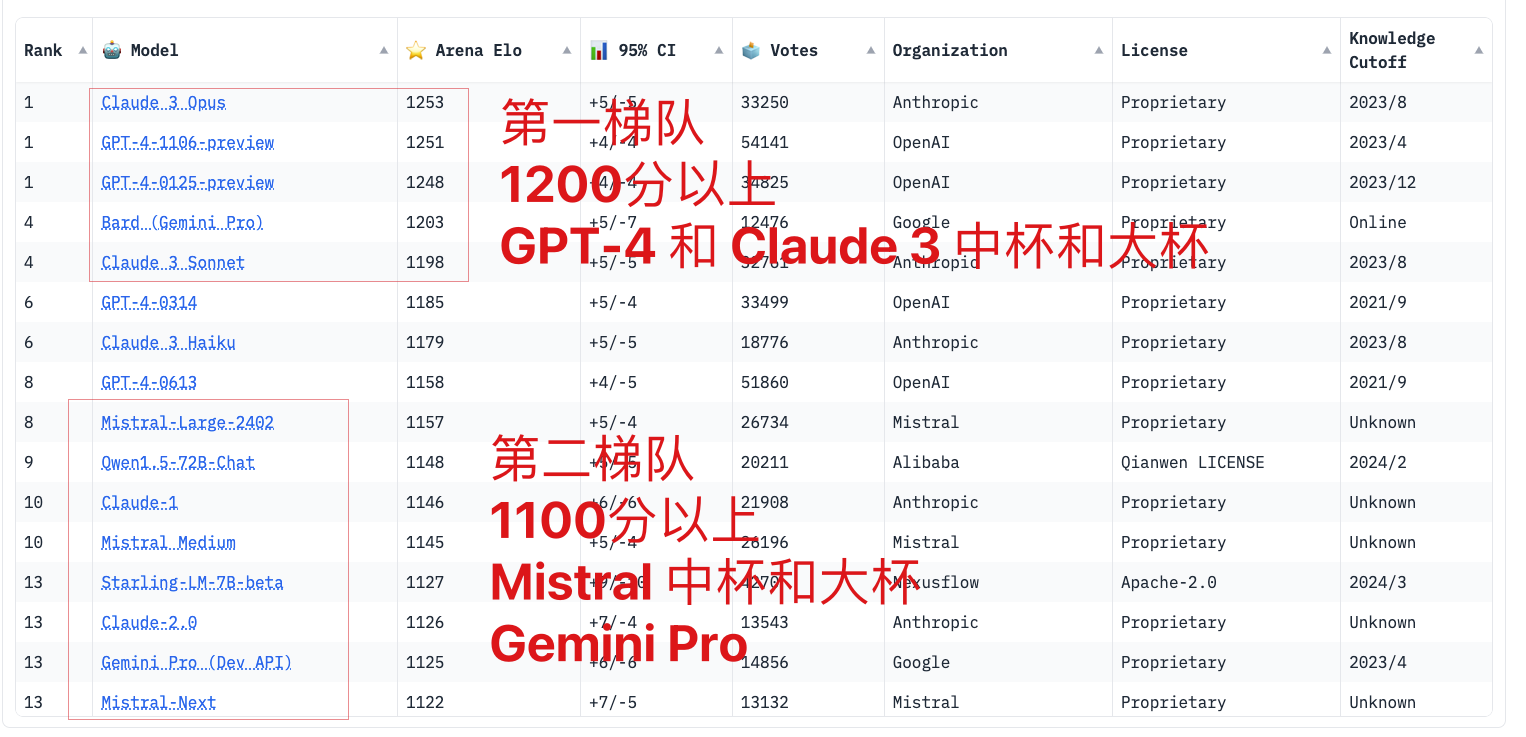1526x737 pixels.
Task: Sort by Organization using its arrow
Action: [1099, 50]
